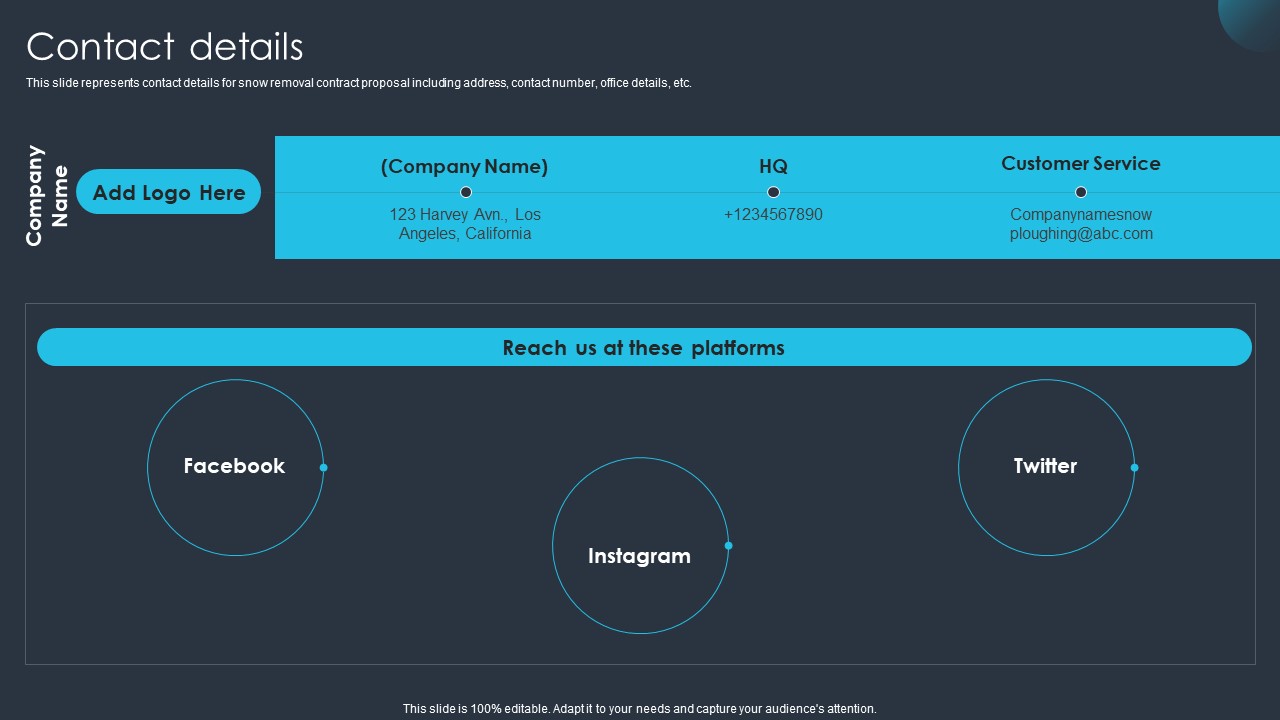Click the blue dot on Instagram circle edge
Viewport: 1280px width, 720px height.
click(728, 545)
